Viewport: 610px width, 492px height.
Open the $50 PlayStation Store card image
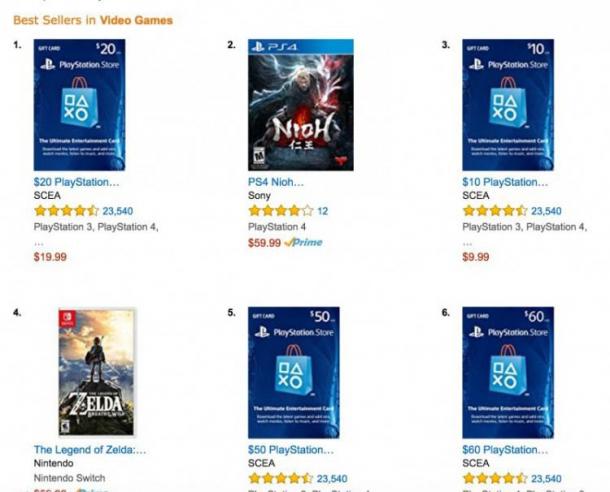click(x=294, y=372)
